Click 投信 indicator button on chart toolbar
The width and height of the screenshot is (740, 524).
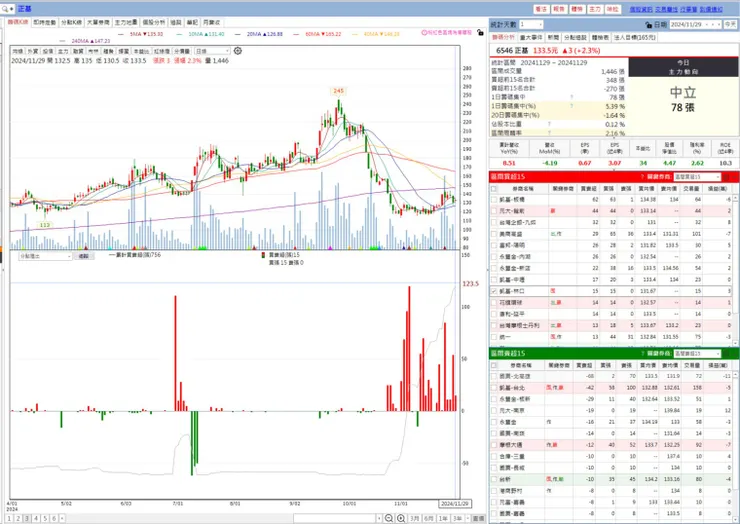[48, 51]
